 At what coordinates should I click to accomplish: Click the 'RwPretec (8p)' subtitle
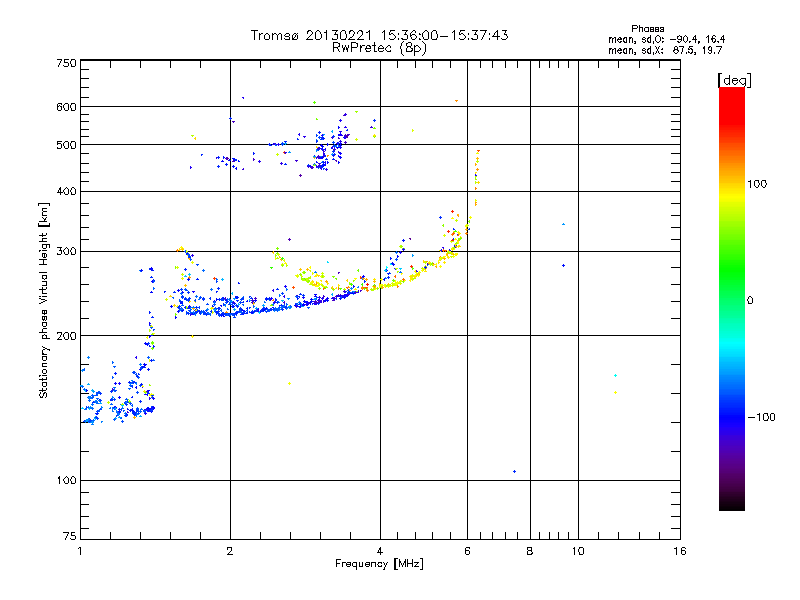tap(379, 48)
